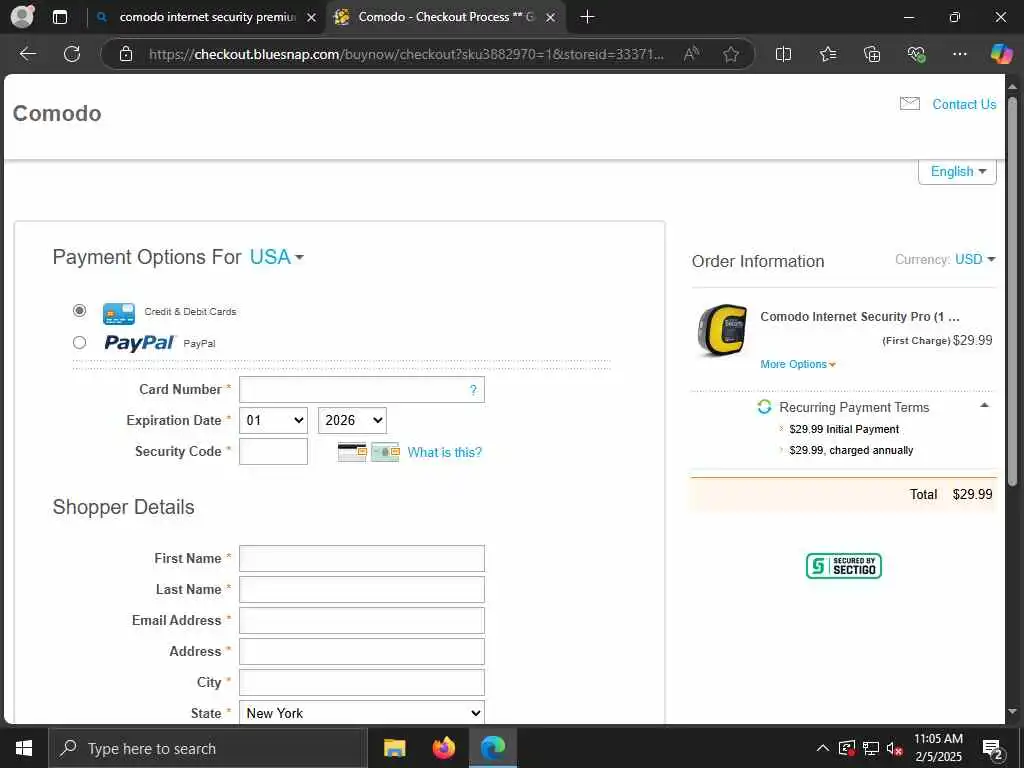Open the English language dropdown
Viewport: 1024px width, 768px height.
coord(957,171)
